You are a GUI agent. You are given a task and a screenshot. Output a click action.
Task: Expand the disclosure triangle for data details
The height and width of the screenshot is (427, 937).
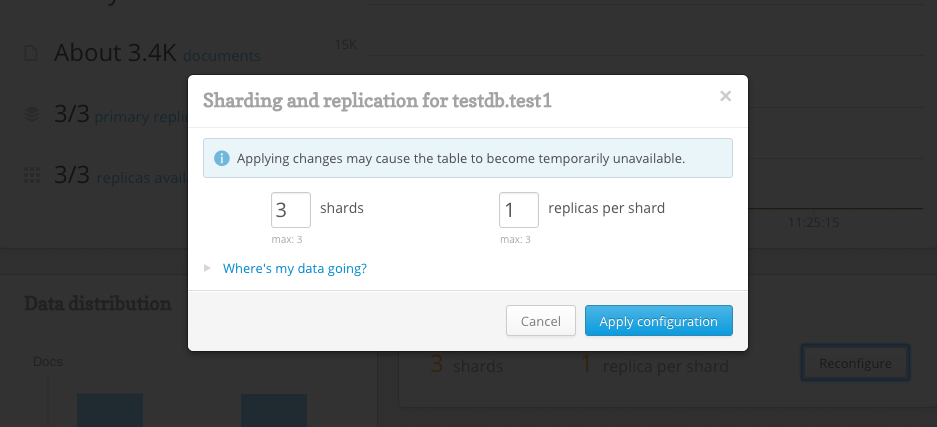click(x=207, y=268)
